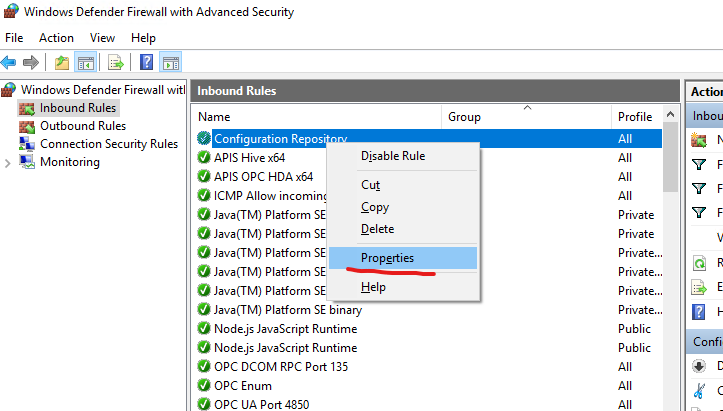Toggle Show/Hide Console Tree toolbar icon

tap(86, 62)
